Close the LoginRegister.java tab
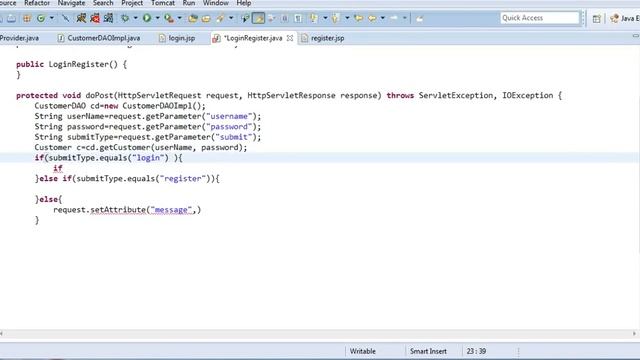The width and height of the screenshot is (640, 360). tap(290, 38)
